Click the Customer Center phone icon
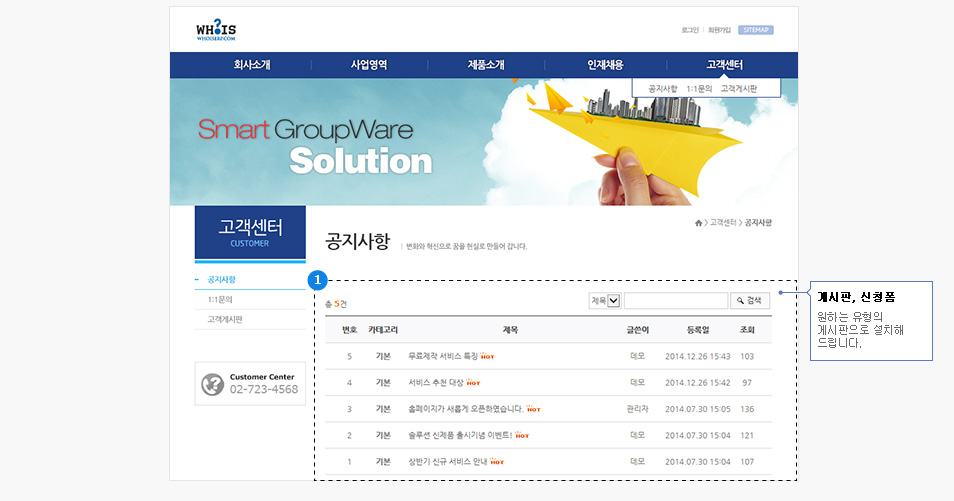The image size is (954, 501). 212,384
